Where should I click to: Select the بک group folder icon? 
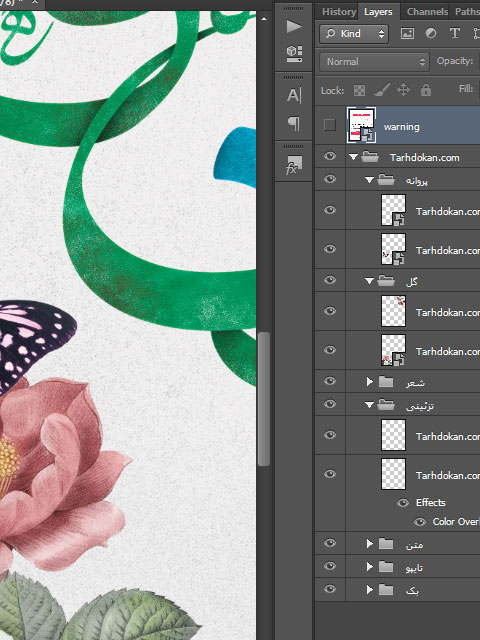[386, 590]
